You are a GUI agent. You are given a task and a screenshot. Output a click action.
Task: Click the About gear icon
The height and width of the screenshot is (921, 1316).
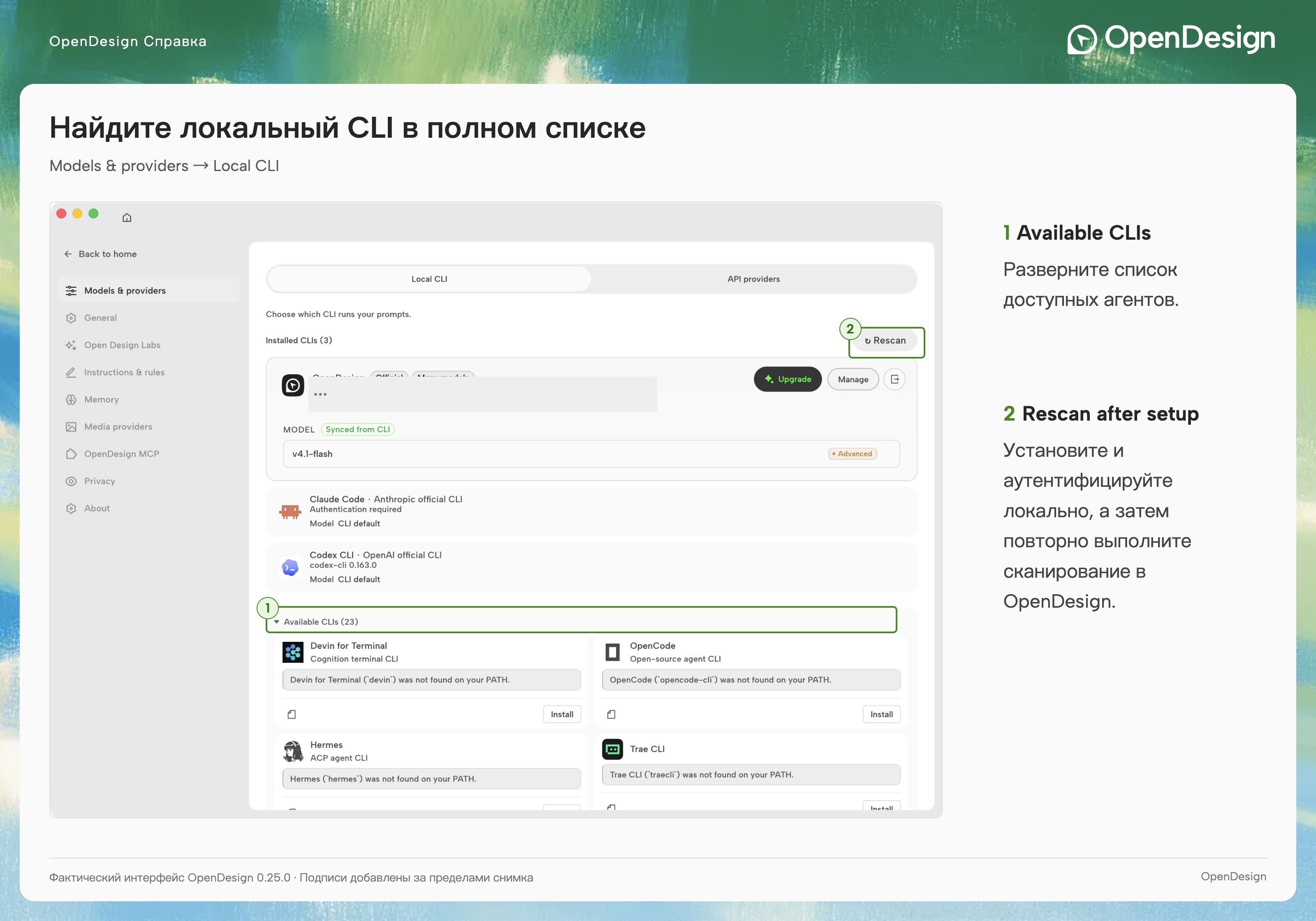pyautogui.click(x=71, y=508)
